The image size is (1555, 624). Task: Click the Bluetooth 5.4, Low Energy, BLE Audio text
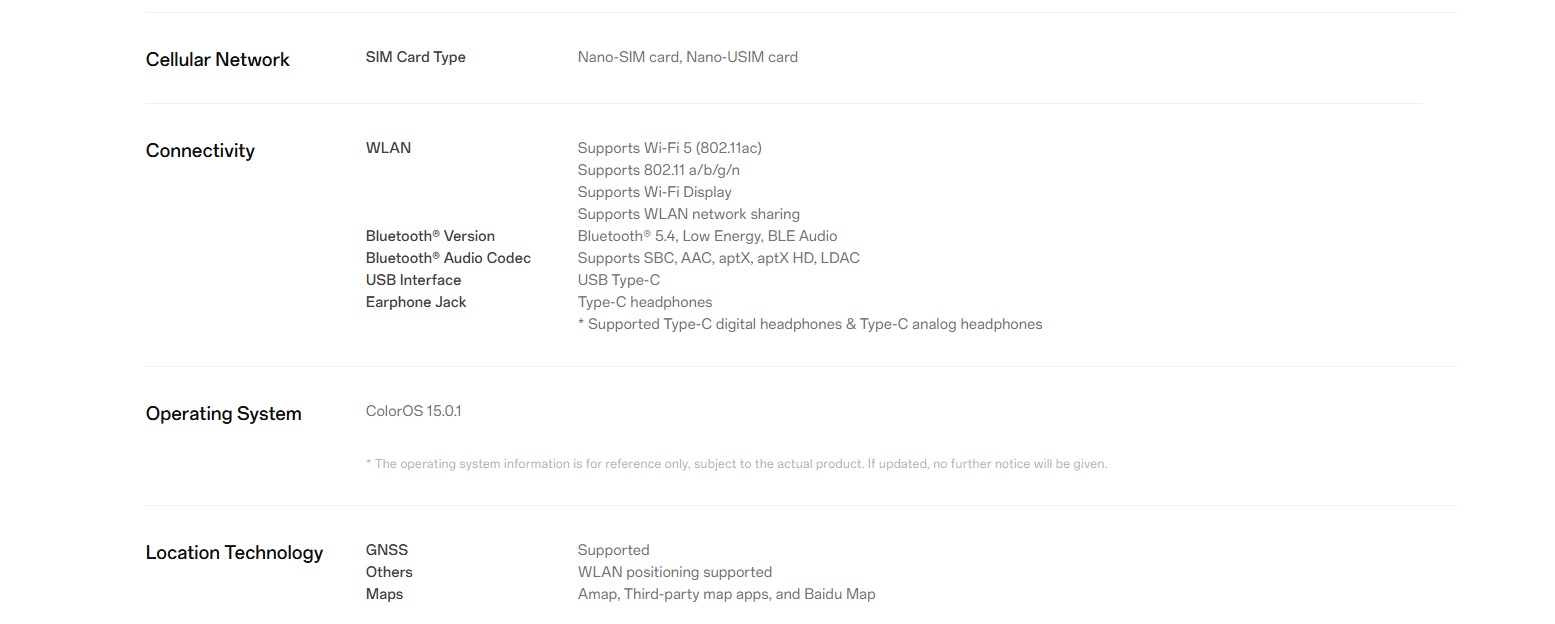tap(708, 236)
